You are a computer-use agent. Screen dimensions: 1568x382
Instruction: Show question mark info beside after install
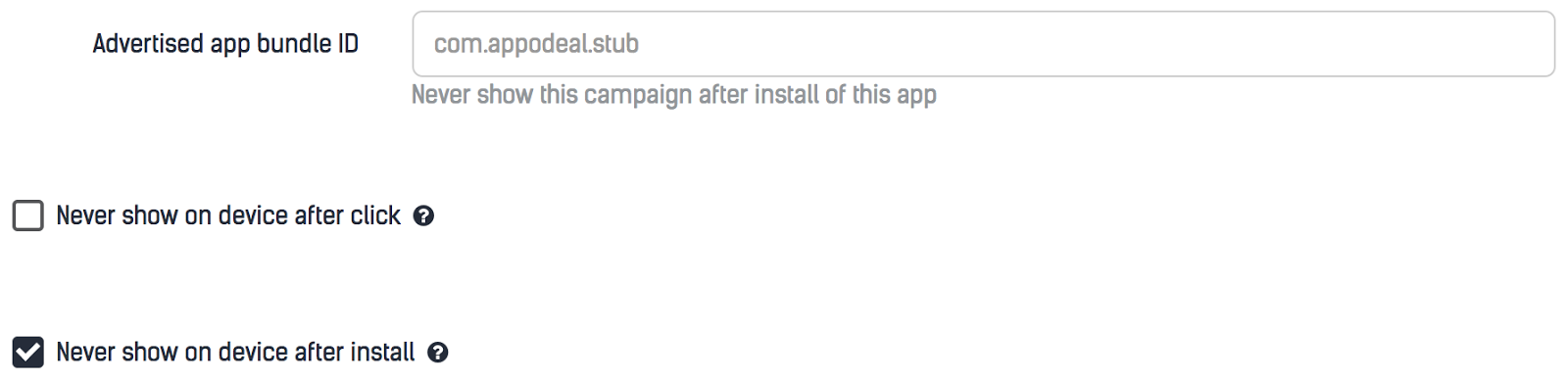438,353
